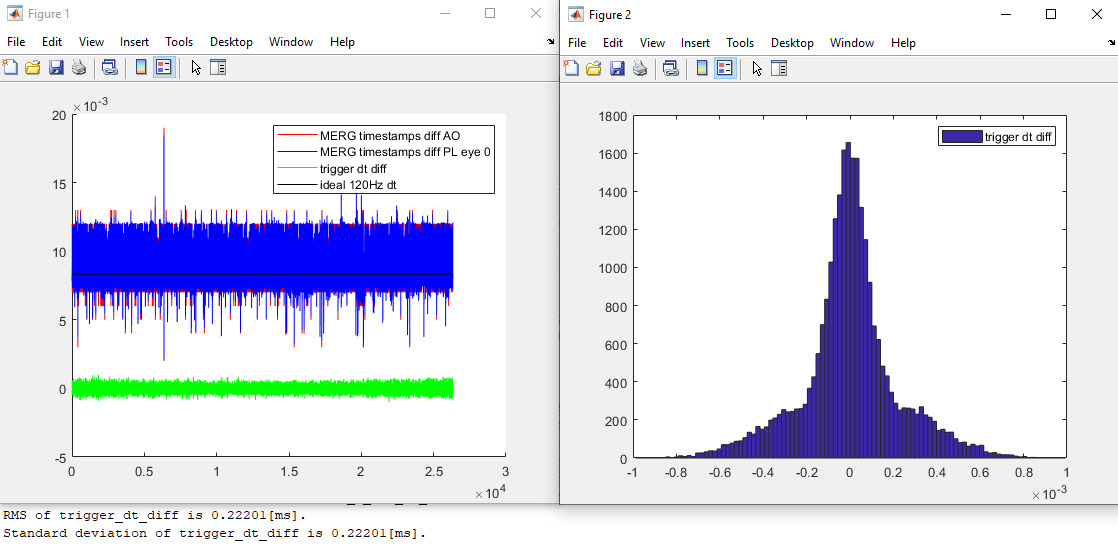Click New Figure icon in Figure 2 toolbar

pos(571,68)
